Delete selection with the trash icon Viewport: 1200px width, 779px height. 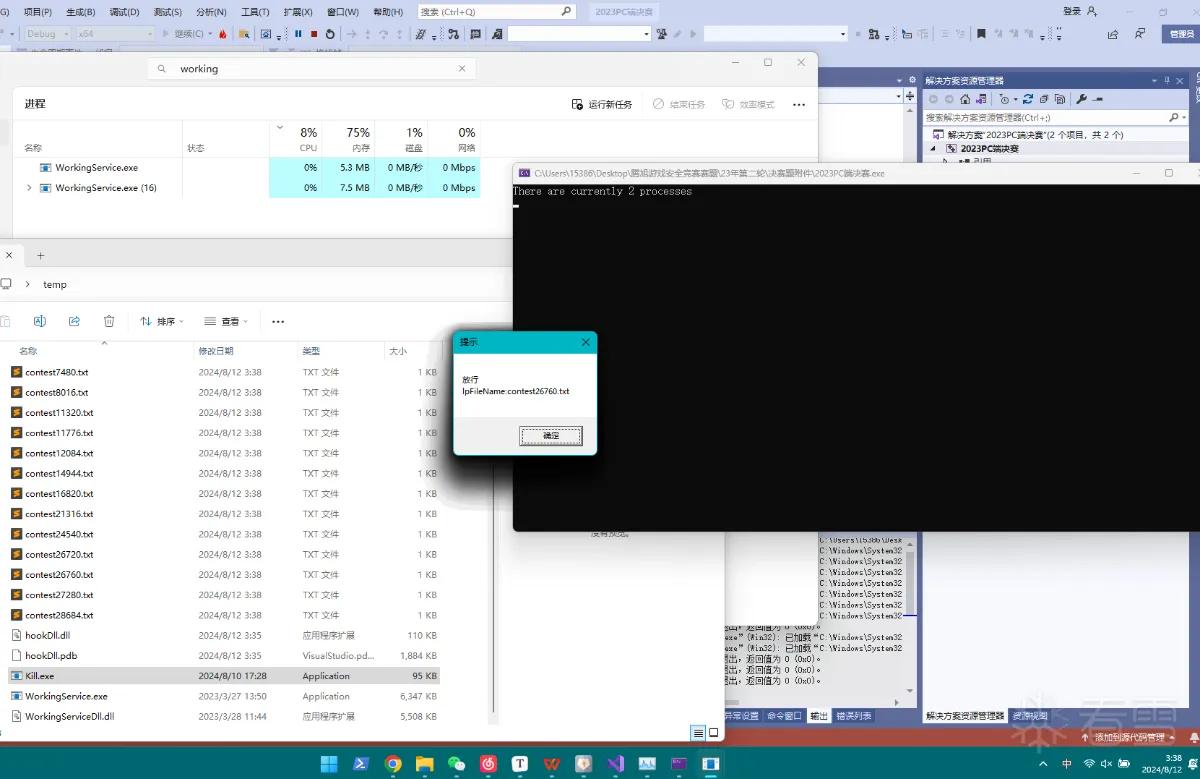point(109,321)
